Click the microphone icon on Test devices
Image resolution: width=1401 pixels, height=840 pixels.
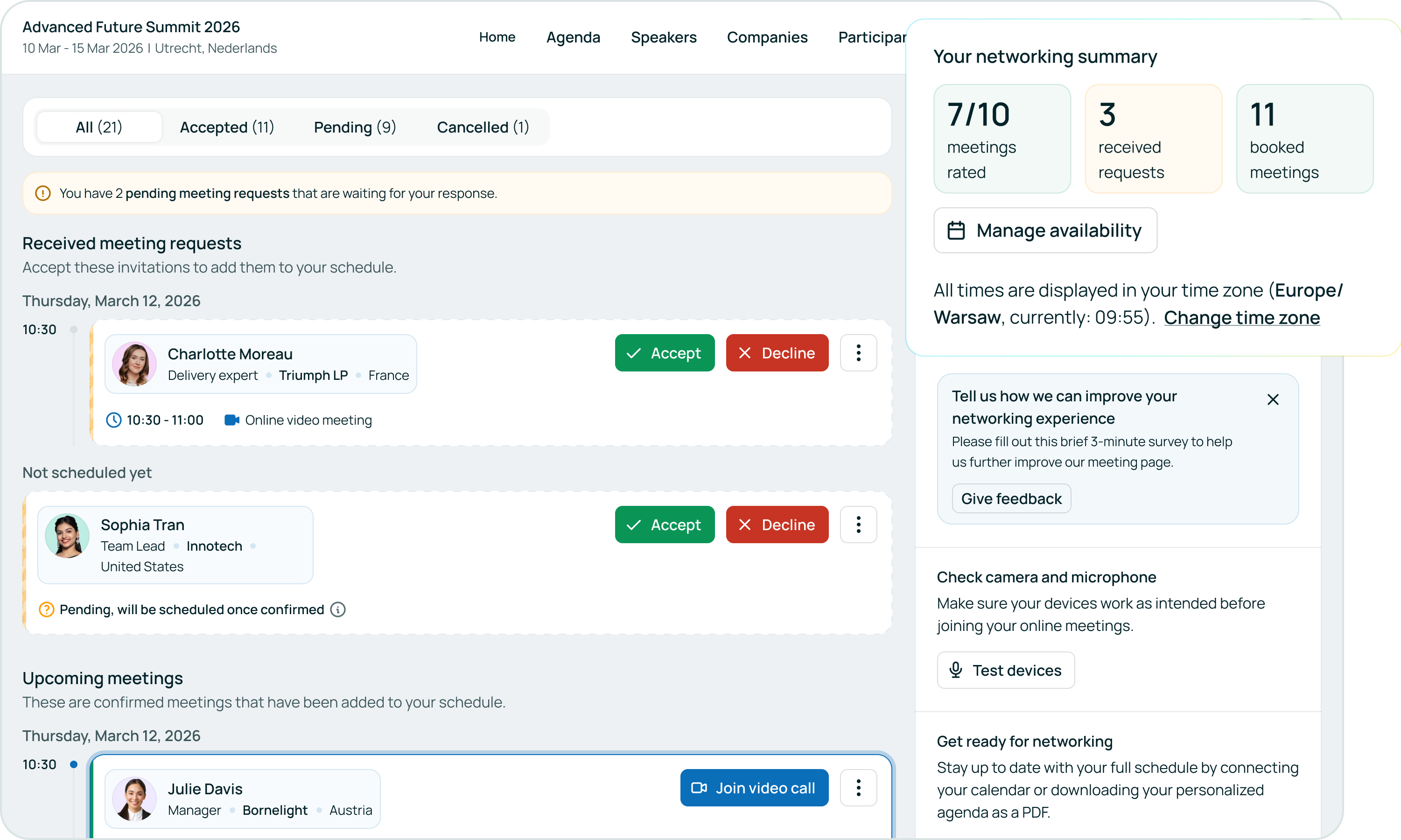955,670
